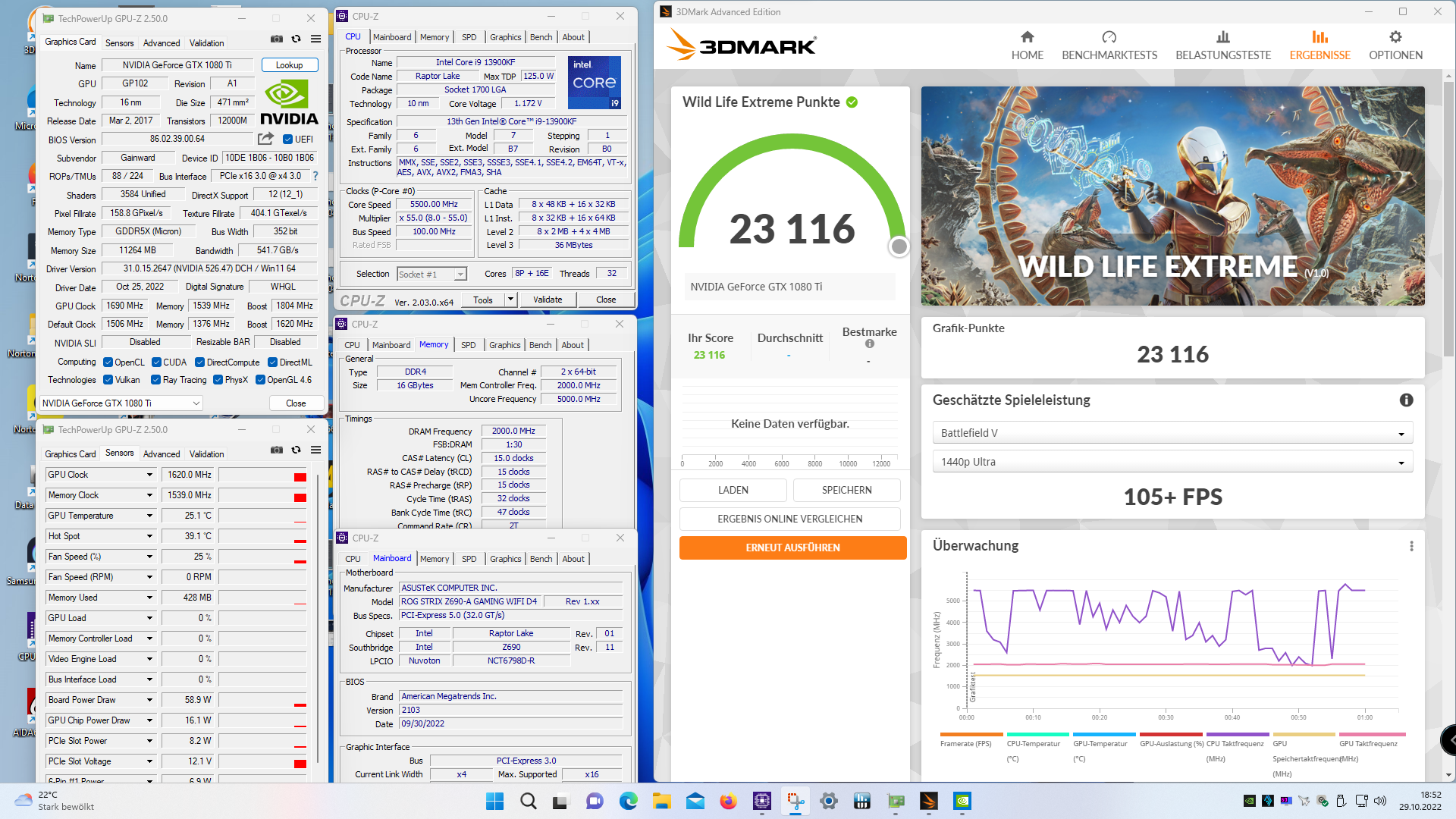Click the refresh icon in GPU-Z Sensors window
This screenshot has height=819, width=1456.
click(297, 450)
